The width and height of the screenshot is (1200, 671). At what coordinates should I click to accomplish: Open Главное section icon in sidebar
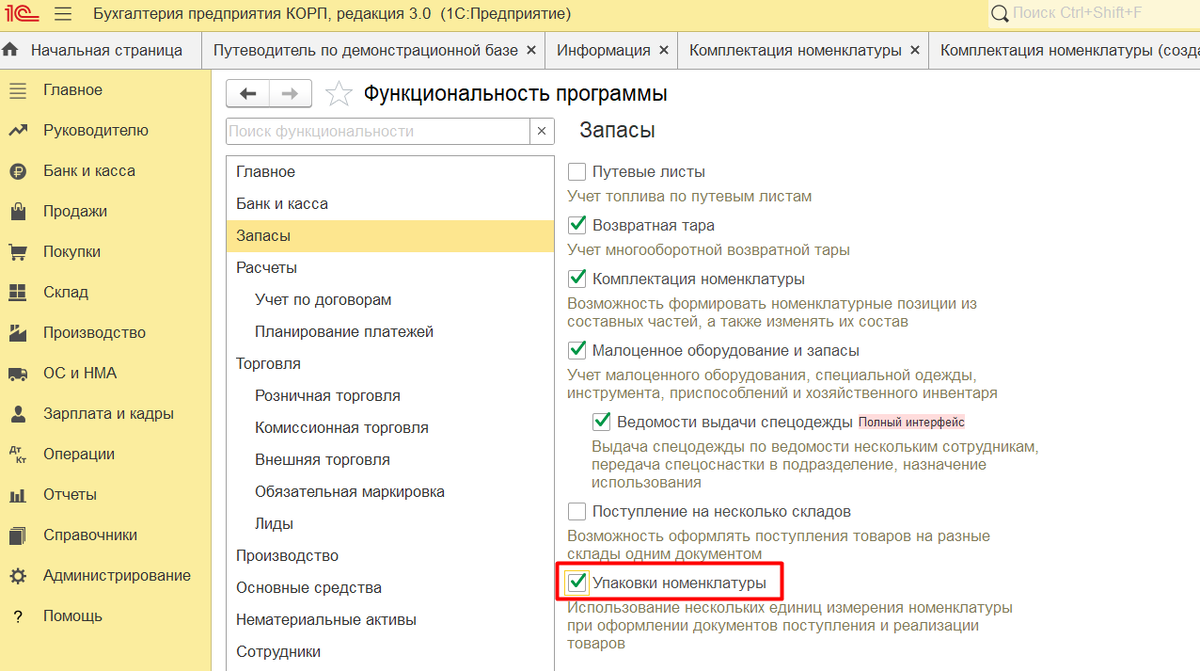pyautogui.click(x=17, y=90)
